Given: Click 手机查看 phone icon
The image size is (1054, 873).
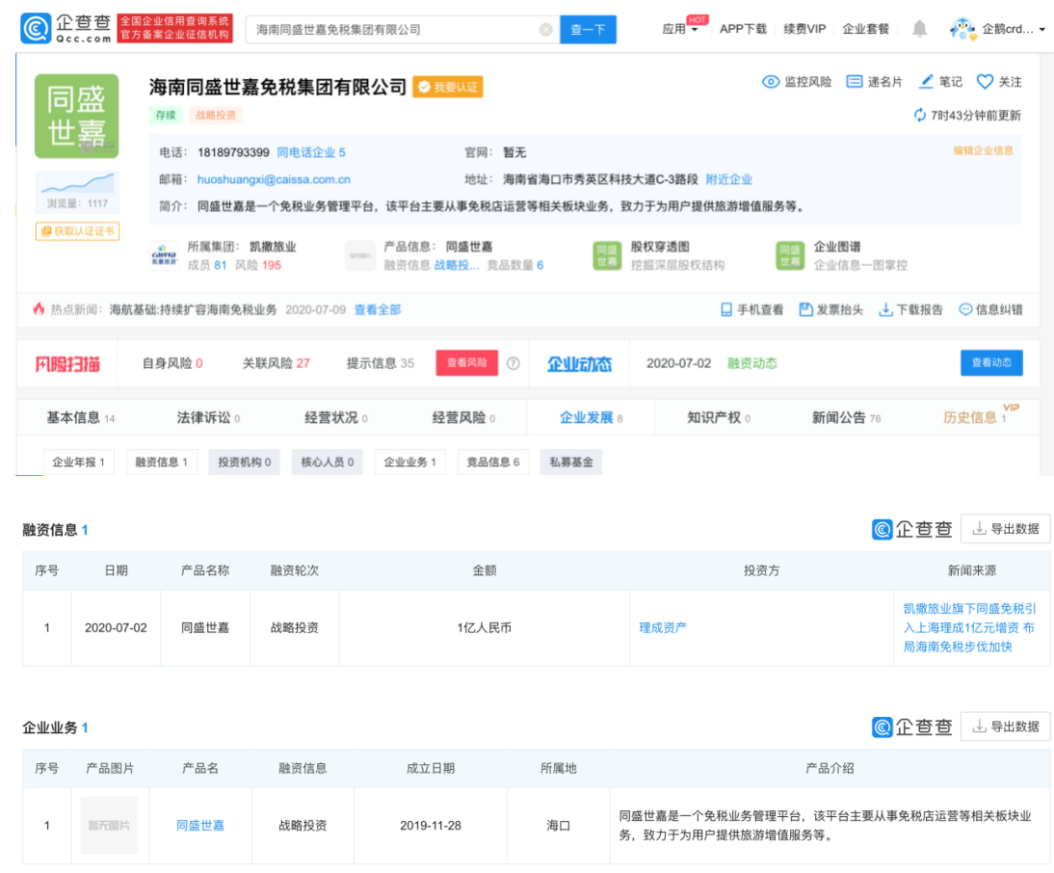Looking at the screenshot, I should 726,310.
